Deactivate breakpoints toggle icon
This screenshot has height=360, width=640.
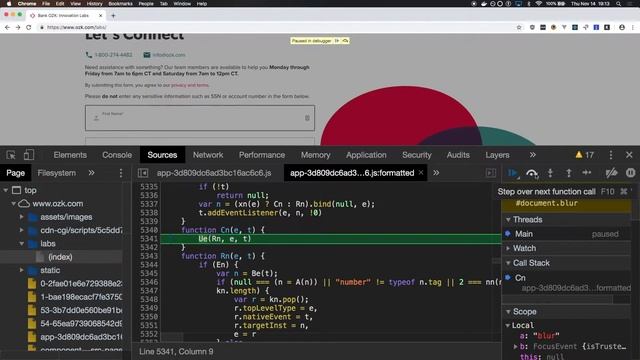611,173
